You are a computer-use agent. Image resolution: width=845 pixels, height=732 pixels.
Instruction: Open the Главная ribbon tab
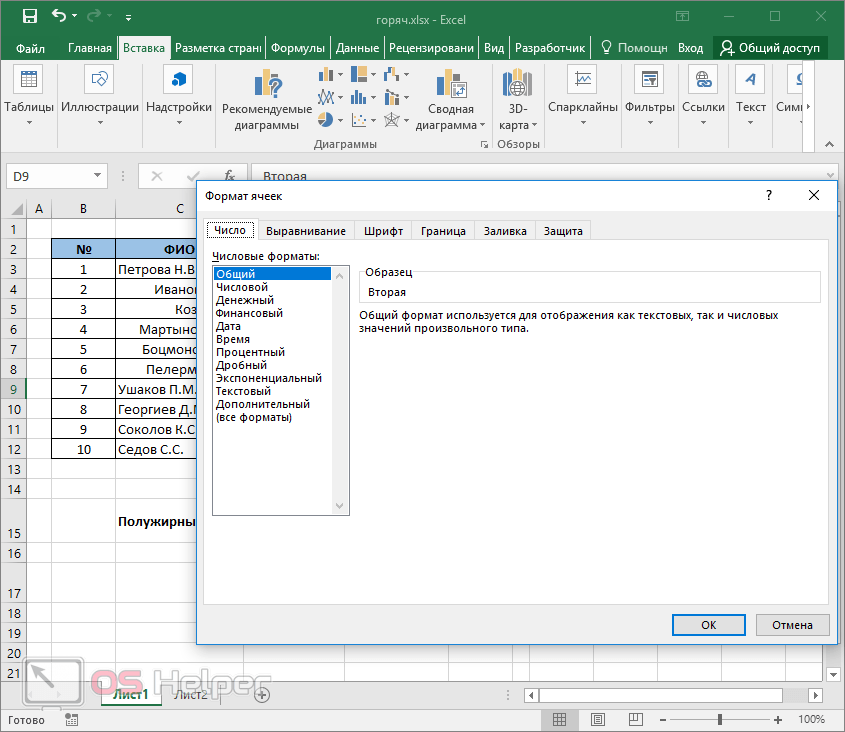(90, 48)
